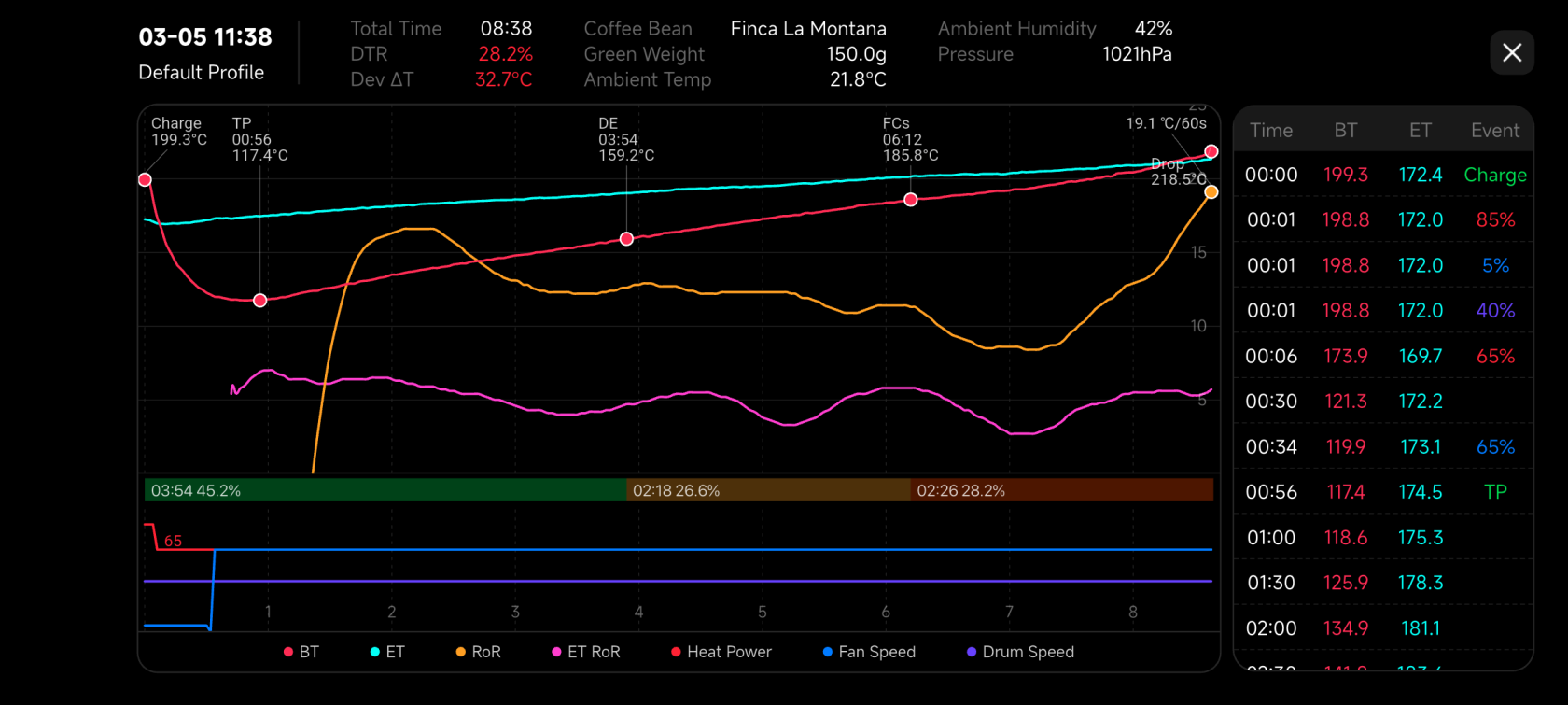Select the green drying phase bar
Viewport: 1568px width, 705px height.
pos(385,490)
